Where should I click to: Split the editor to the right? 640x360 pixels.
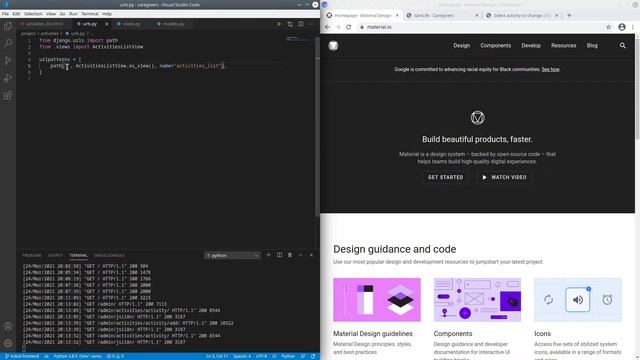[300, 24]
